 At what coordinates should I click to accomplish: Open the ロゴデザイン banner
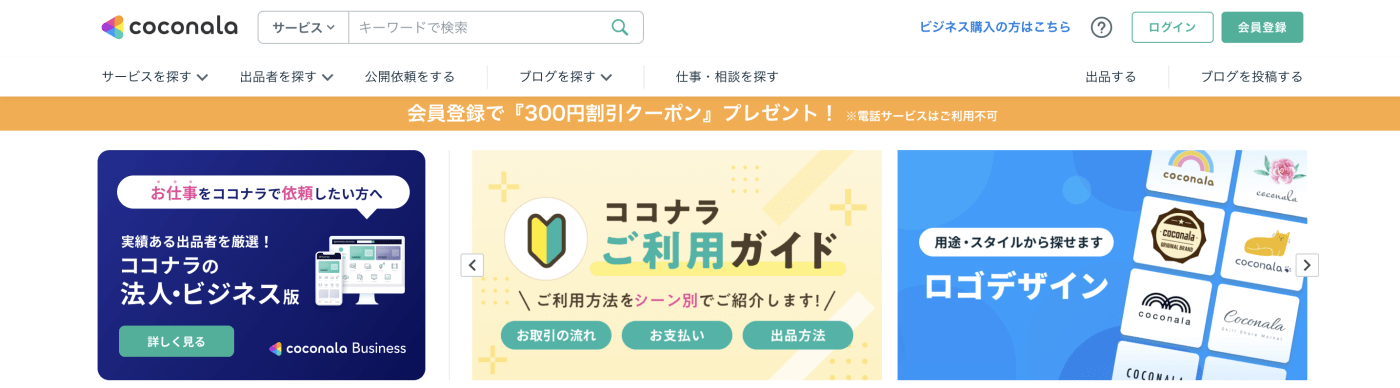tap(1102, 265)
